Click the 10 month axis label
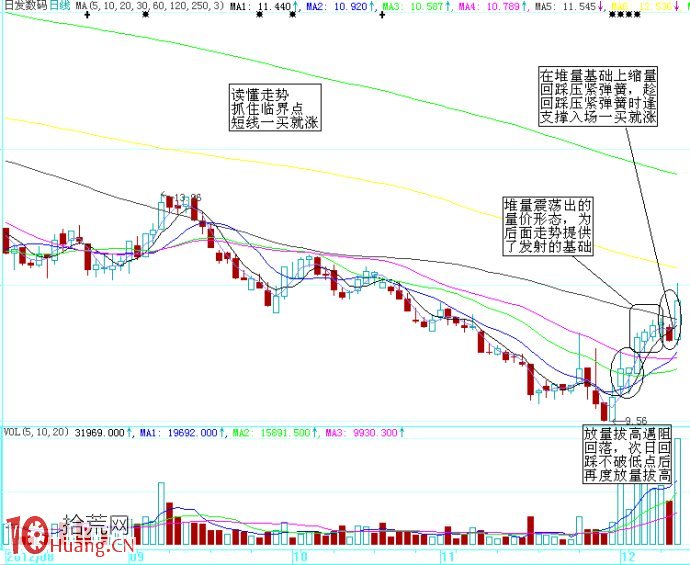690x565 pixels. 300,556
